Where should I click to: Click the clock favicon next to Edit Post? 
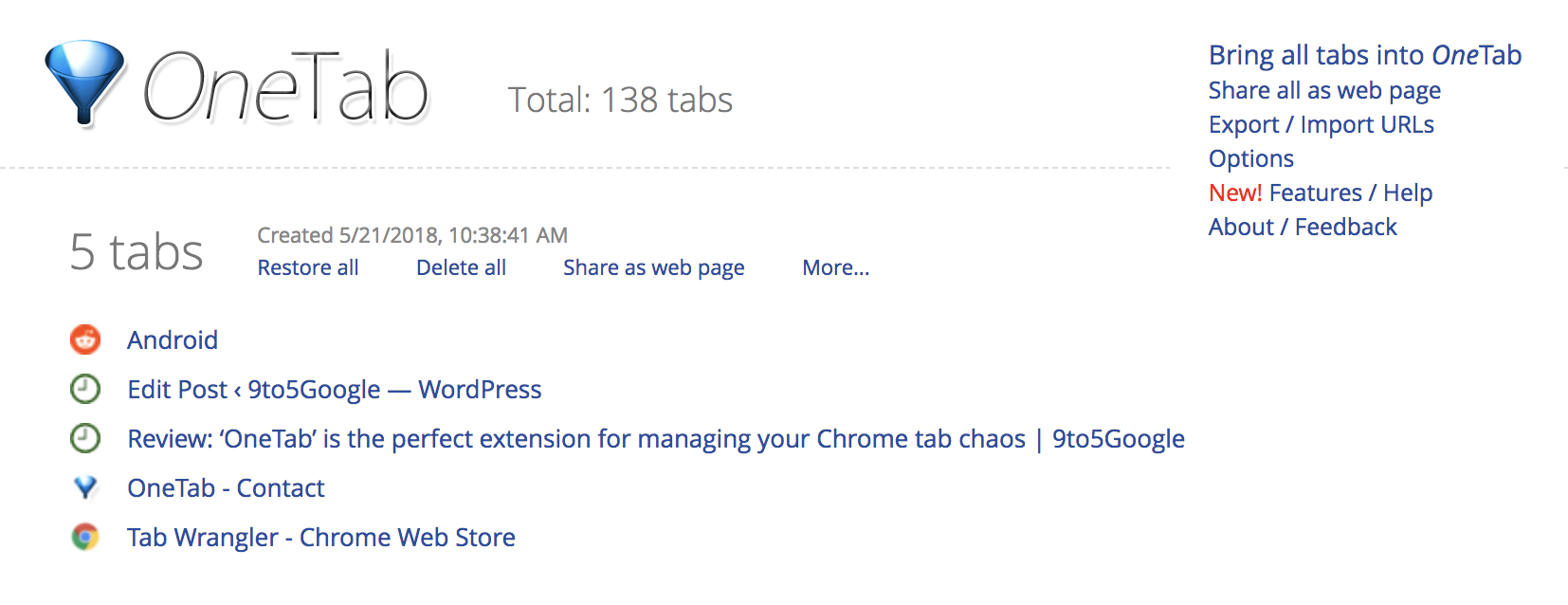84,389
